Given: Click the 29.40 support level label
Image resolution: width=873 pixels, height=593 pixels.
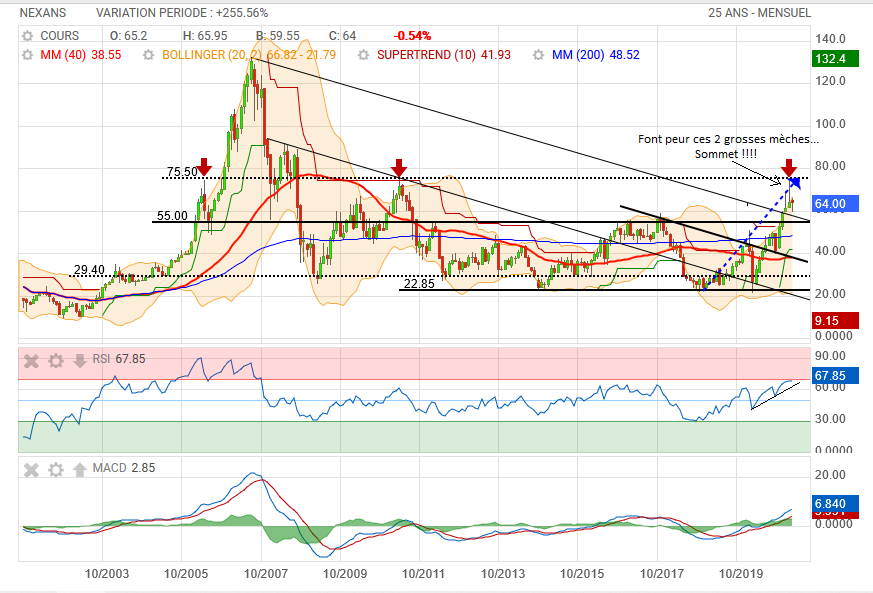Looking at the screenshot, I should point(89,270).
